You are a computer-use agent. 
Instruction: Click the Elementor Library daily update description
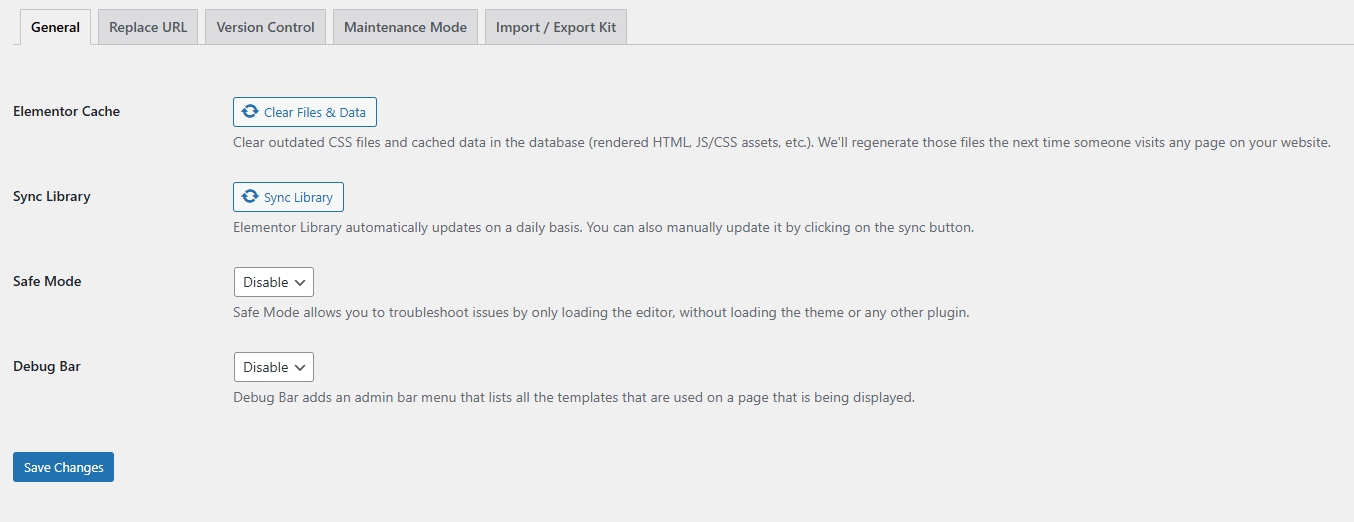[603, 227]
